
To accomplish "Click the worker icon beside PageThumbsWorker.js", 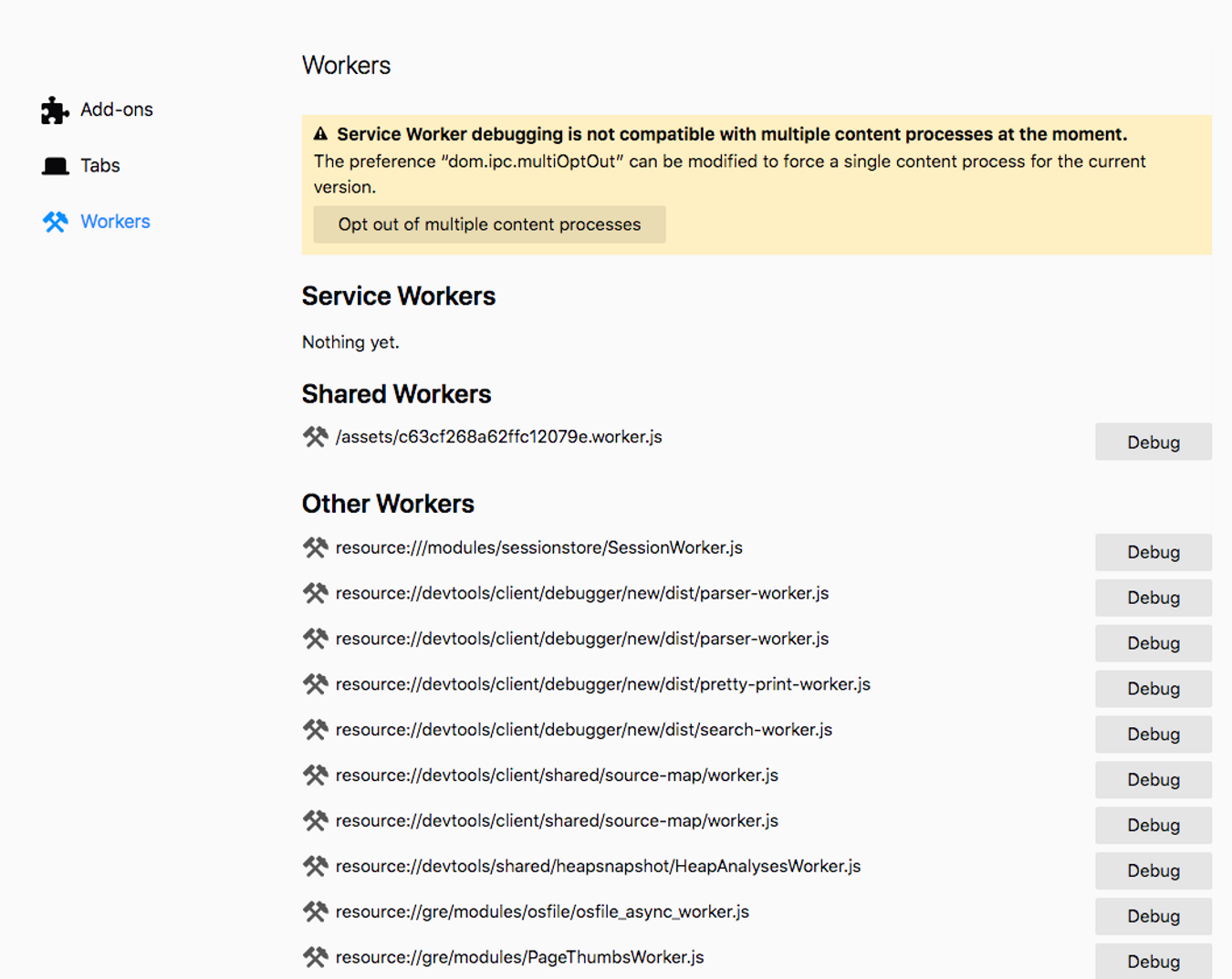I will (x=315, y=957).
